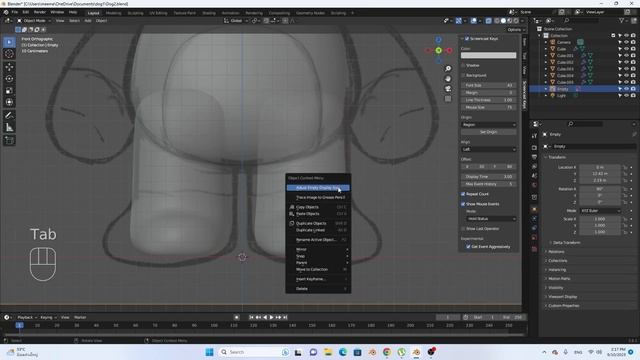
Task: Open the Render properties tab icon
Action: [x=534, y=147]
